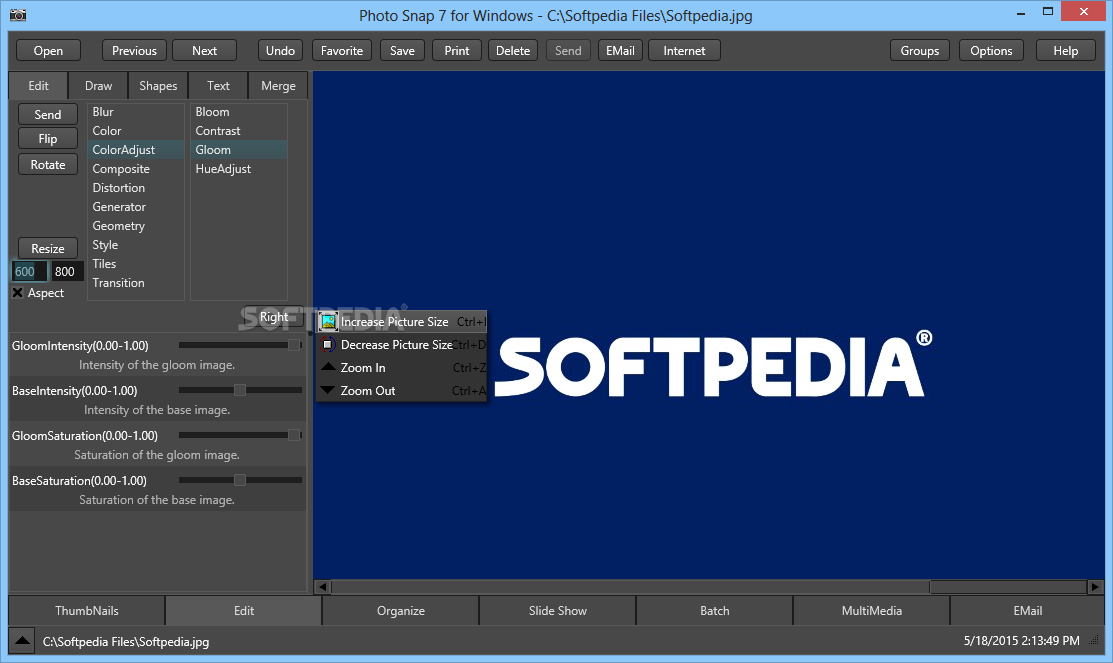Click the Delete button

(x=513, y=50)
